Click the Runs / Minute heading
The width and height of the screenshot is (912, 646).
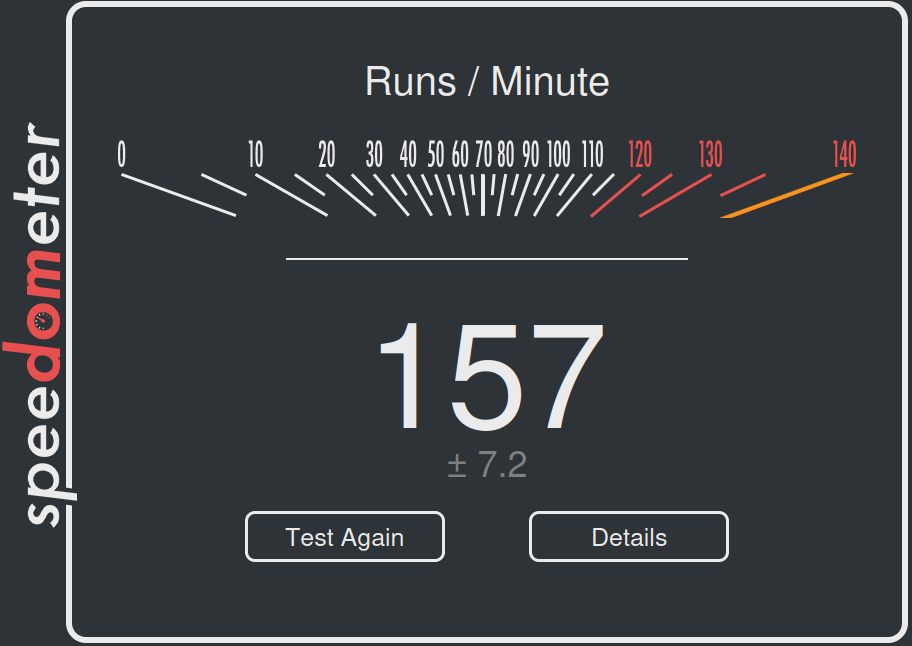coord(487,81)
